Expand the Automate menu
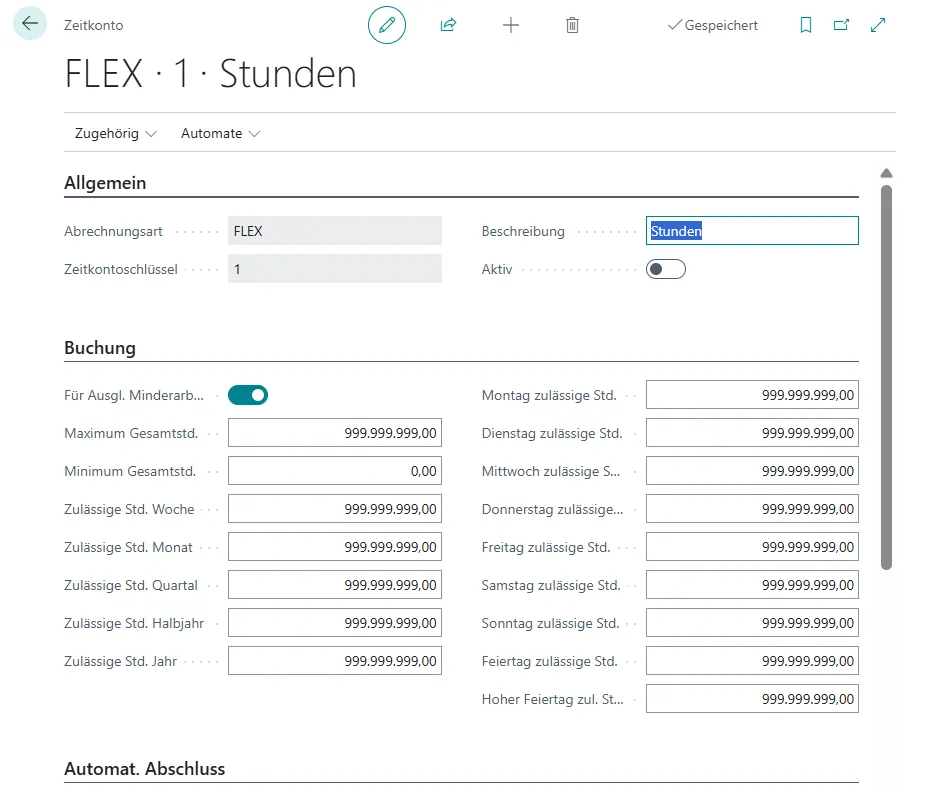 point(220,133)
